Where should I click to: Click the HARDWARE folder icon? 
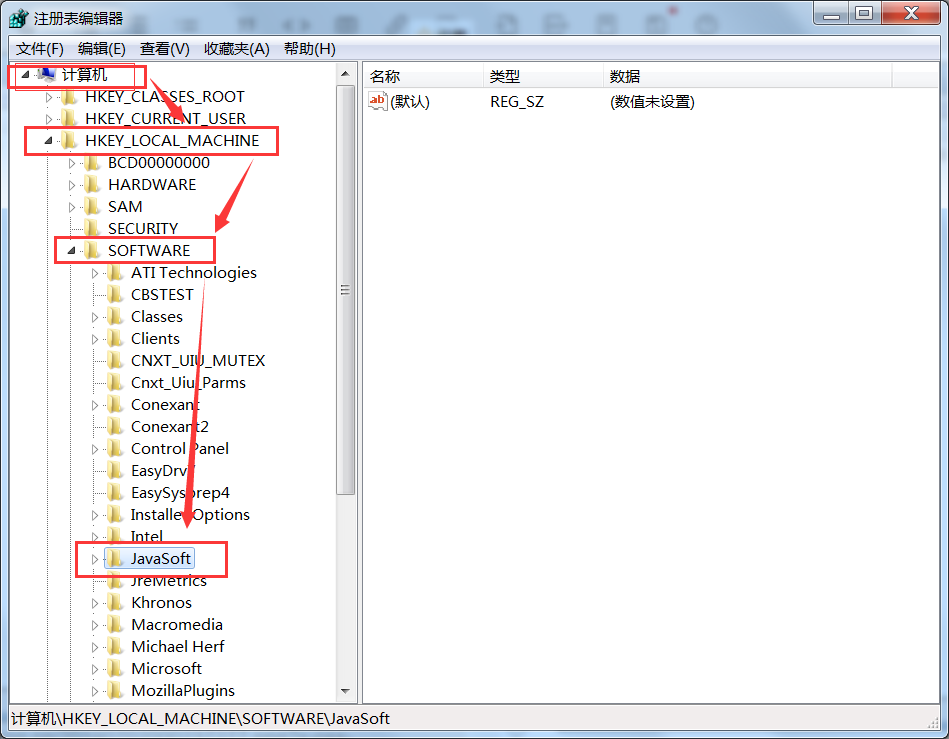93,185
